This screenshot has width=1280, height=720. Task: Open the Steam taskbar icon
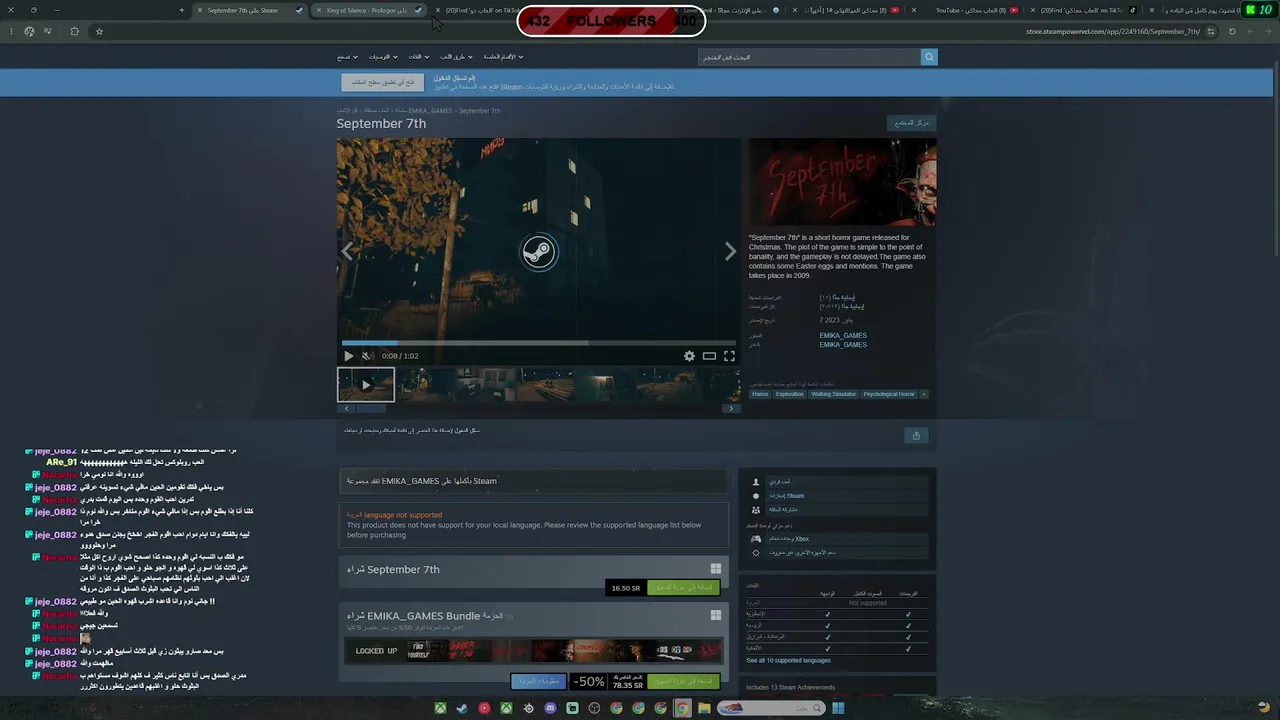tap(462, 708)
